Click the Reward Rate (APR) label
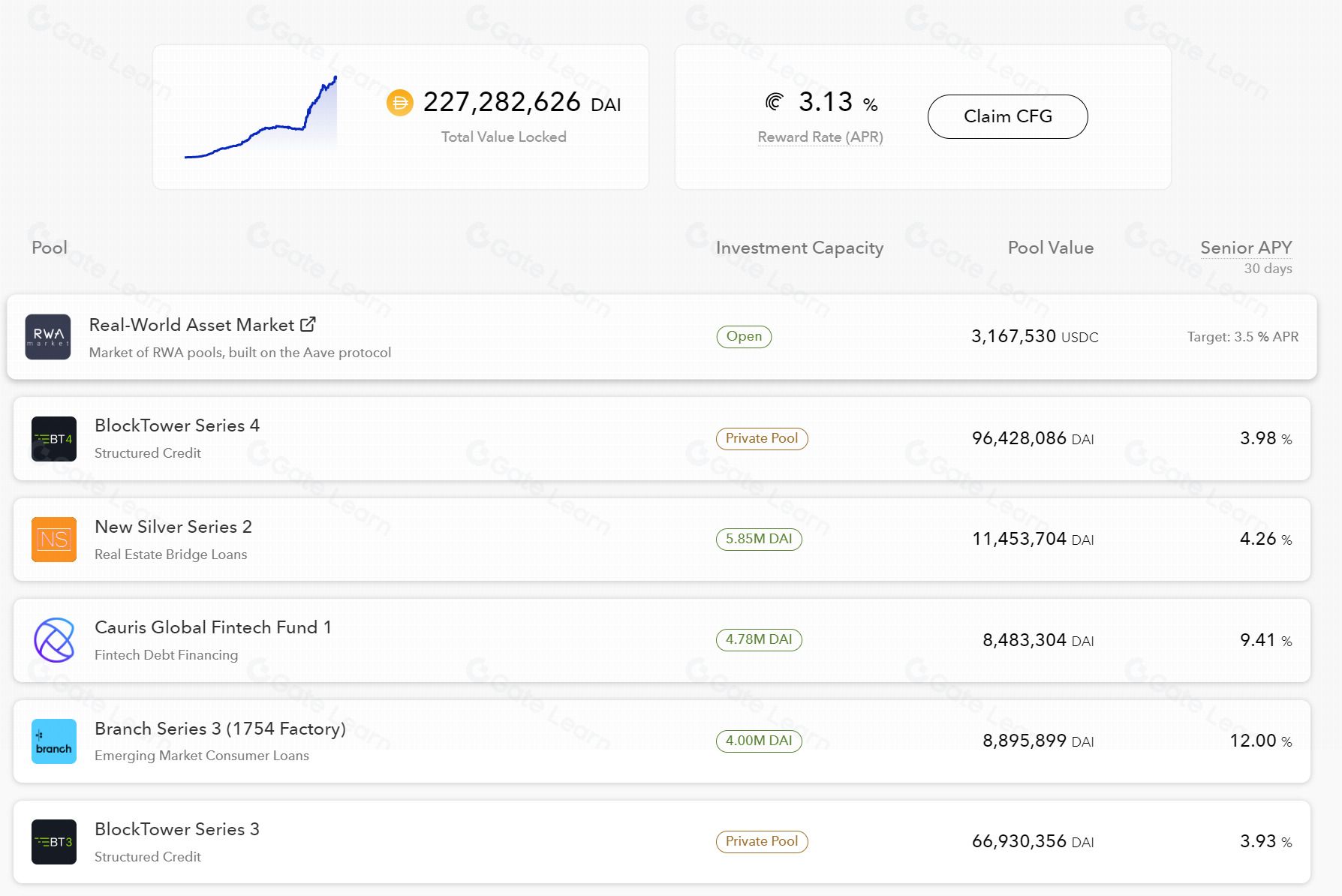The width and height of the screenshot is (1342, 896). tap(820, 137)
